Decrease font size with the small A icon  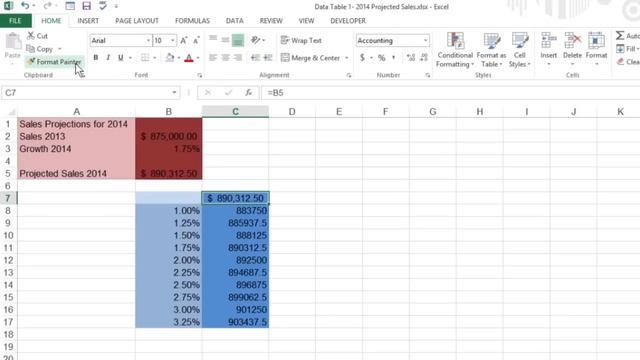pyautogui.click(x=196, y=40)
